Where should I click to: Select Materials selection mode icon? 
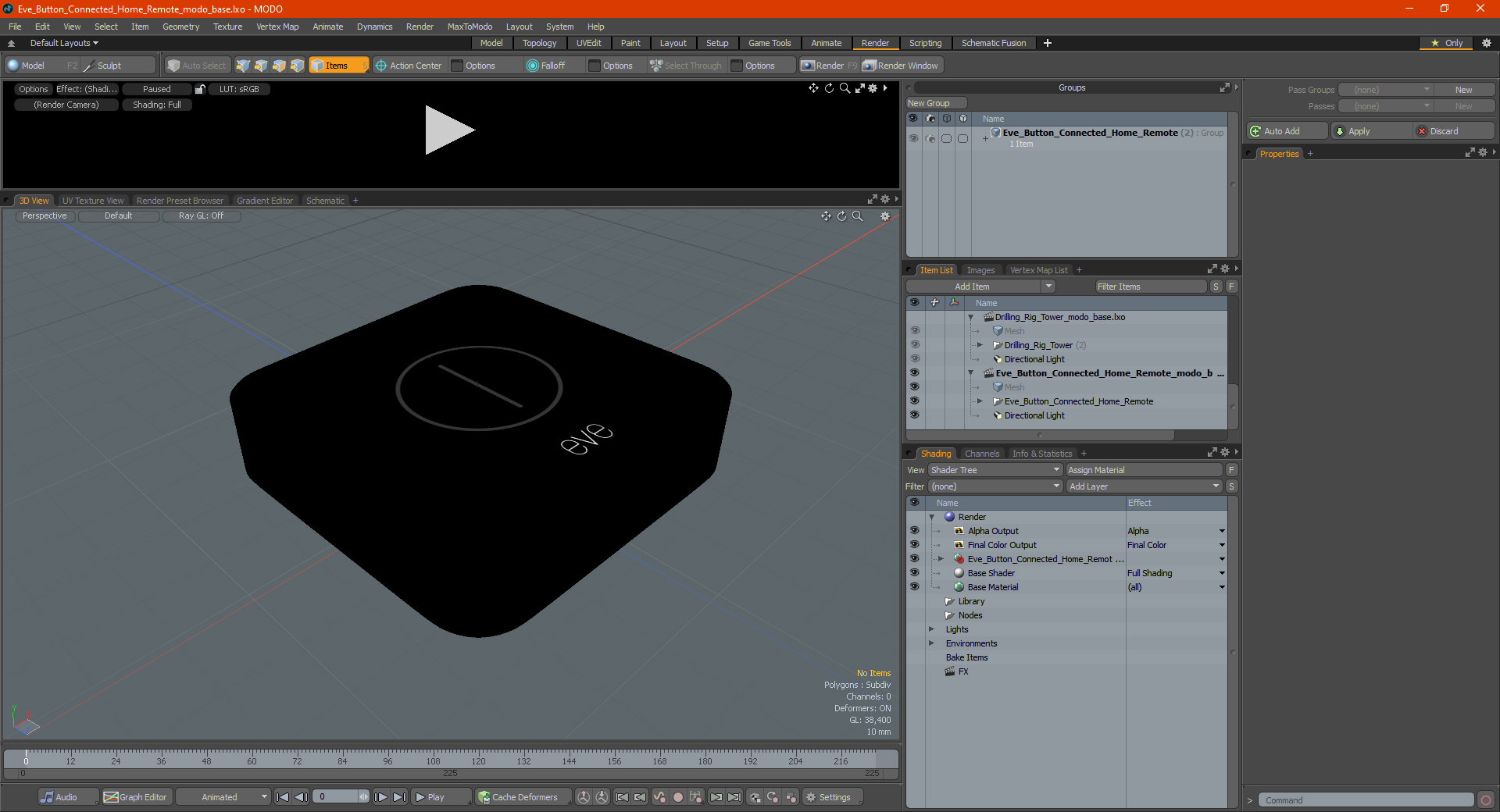tap(297, 66)
